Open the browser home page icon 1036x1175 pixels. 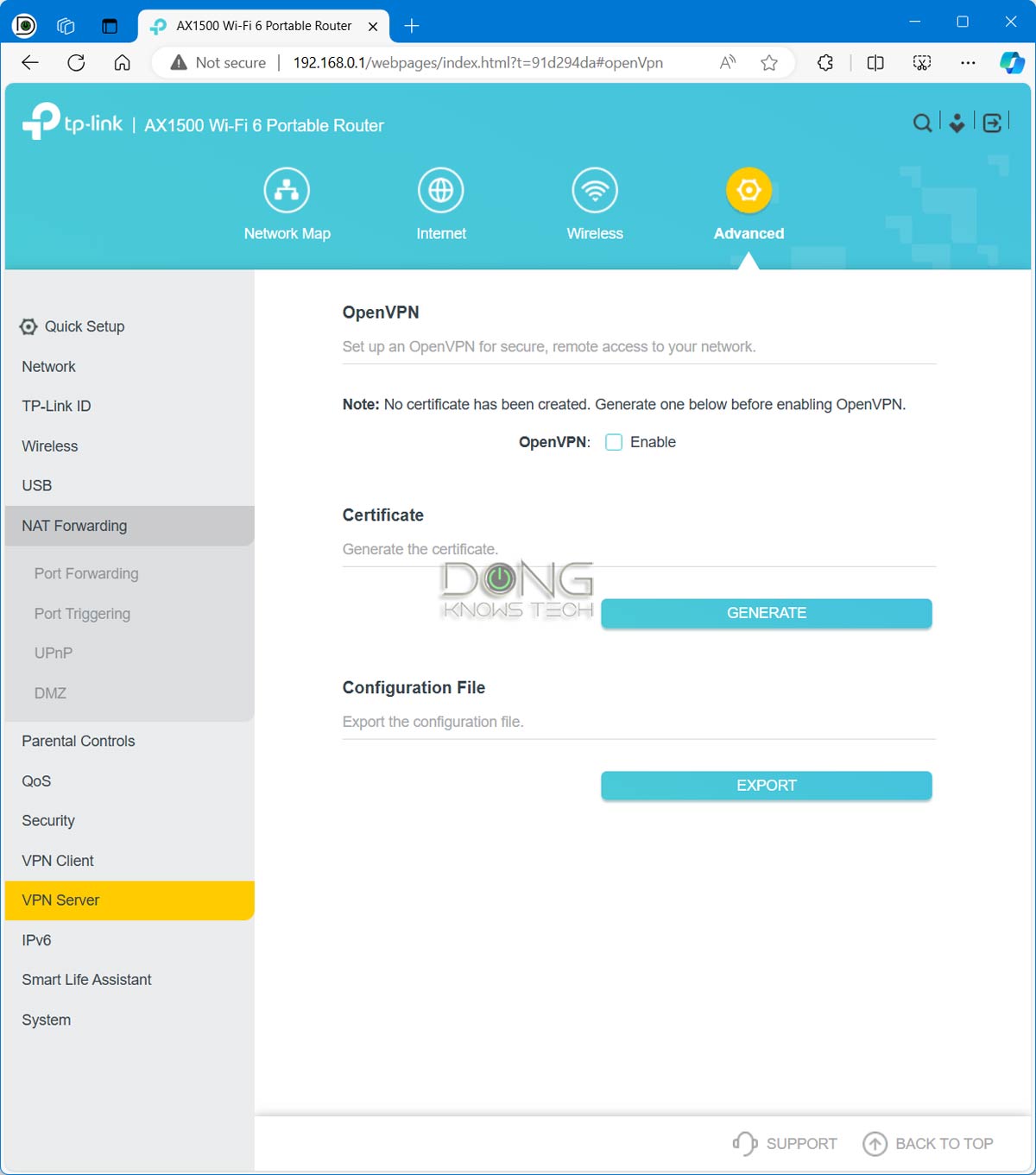coord(123,62)
